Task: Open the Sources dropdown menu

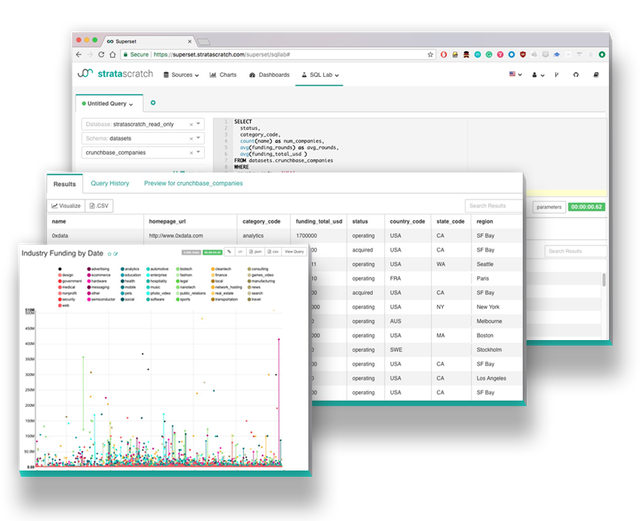Action: coord(181,75)
